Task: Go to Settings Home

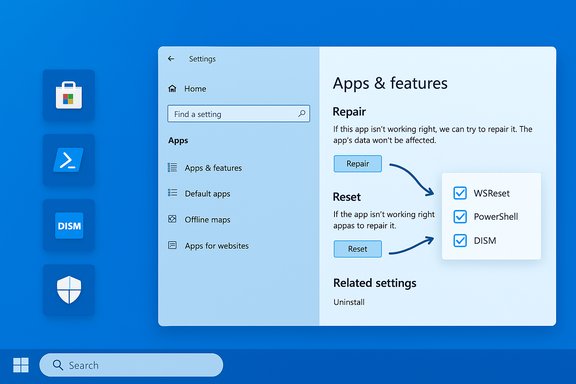Action: click(x=195, y=89)
